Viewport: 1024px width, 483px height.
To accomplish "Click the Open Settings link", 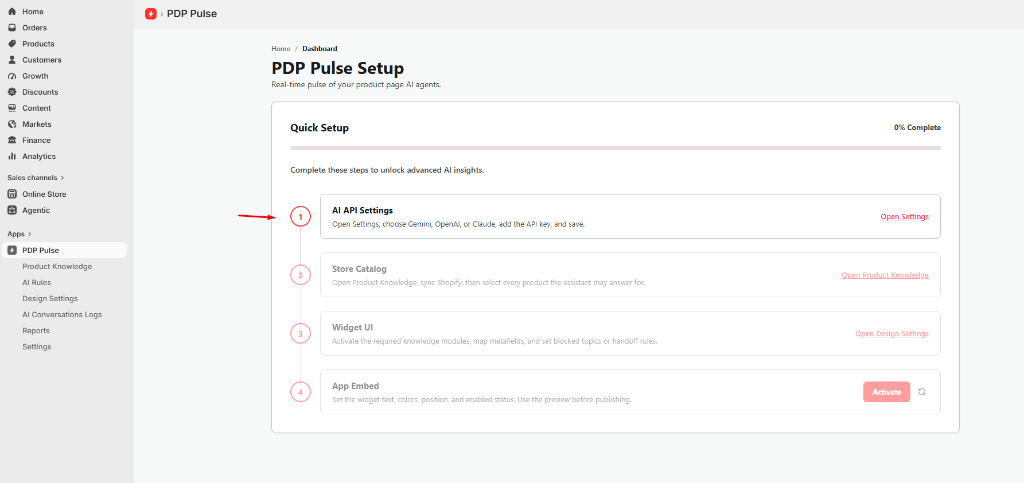I will (904, 217).
